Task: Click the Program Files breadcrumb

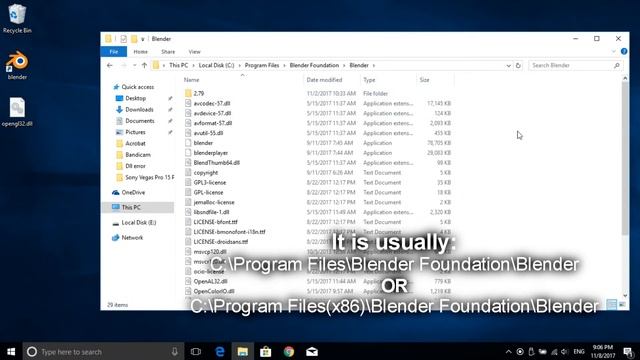Action: tap(262, 65)
